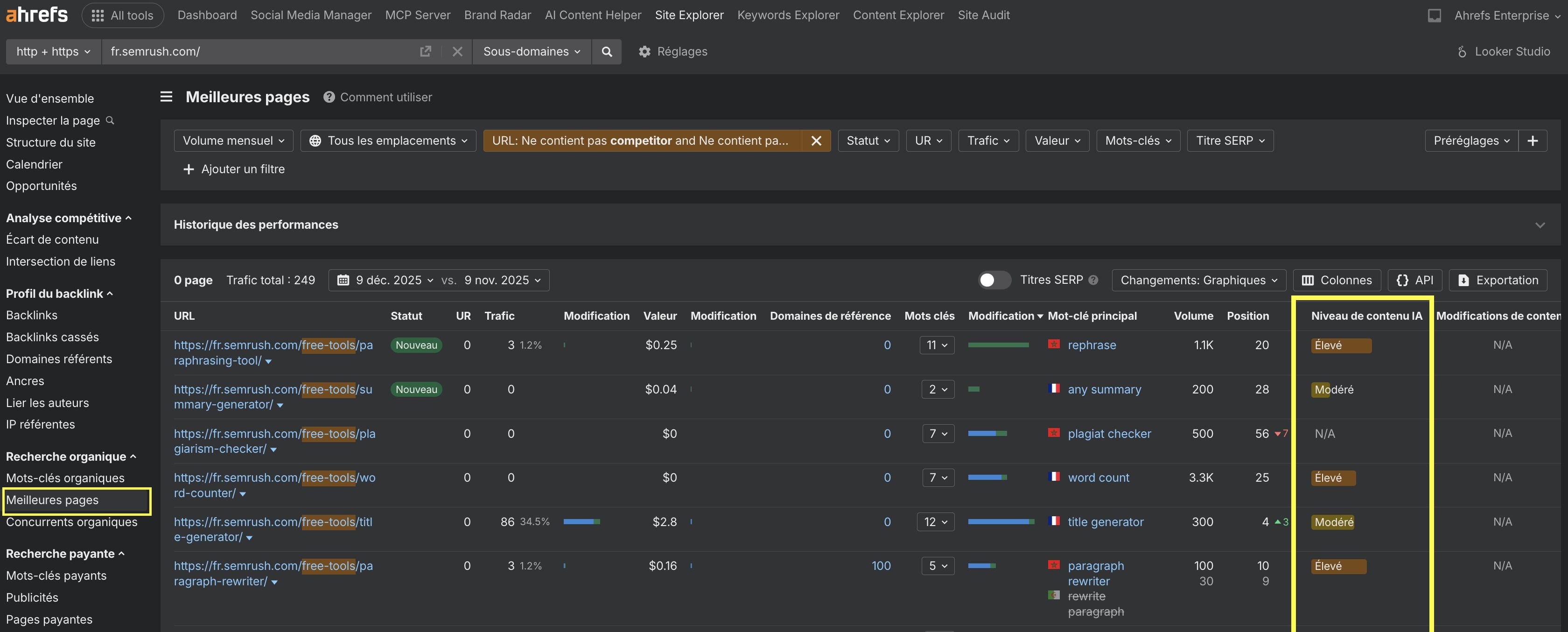Expand the Historique des performances panel
1568x632 pixels.
coord(1540,225)
